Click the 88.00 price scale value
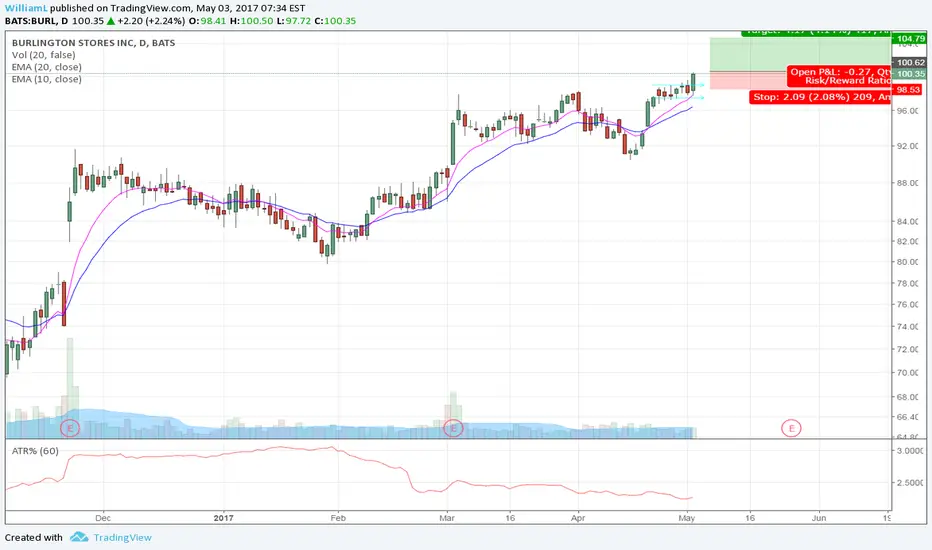The image size is (932, 550). click(x=908, y=183)
